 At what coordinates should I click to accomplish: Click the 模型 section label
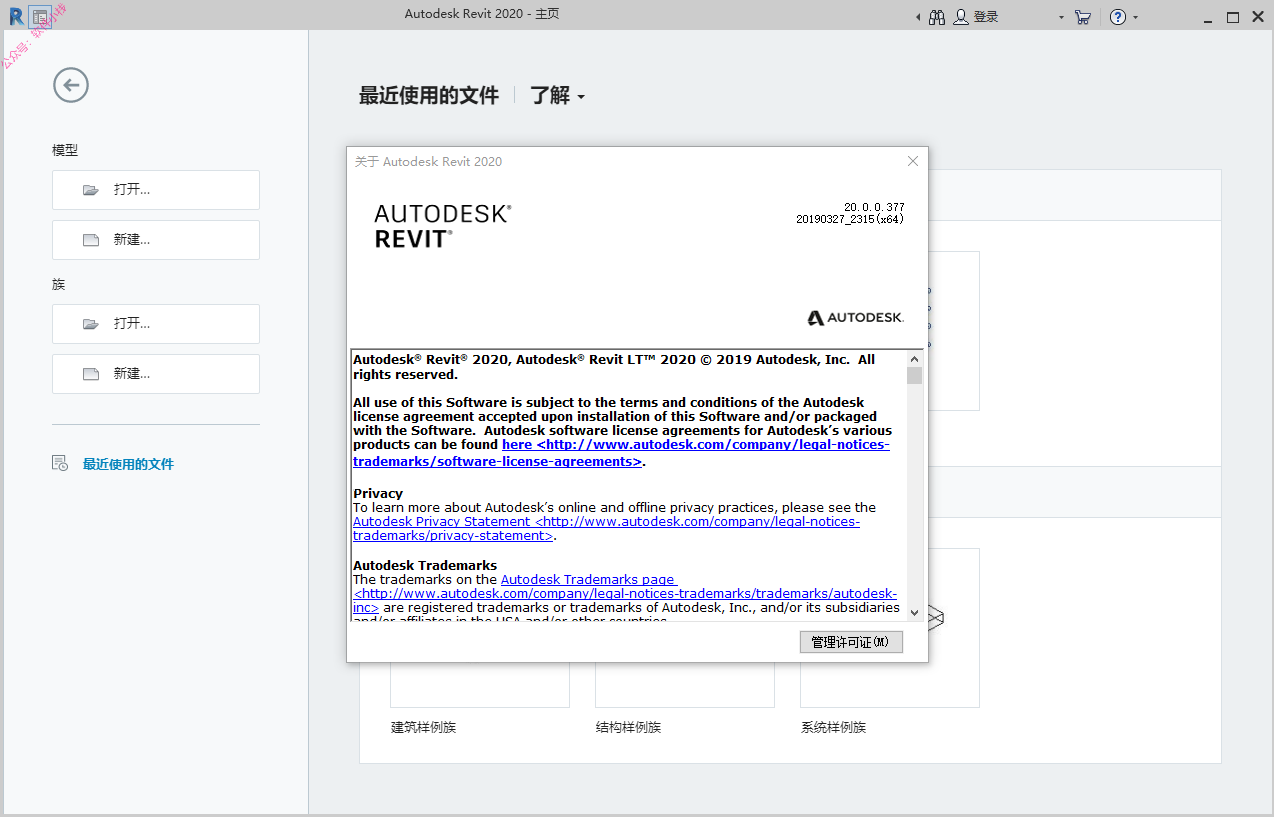coord(65,150)
